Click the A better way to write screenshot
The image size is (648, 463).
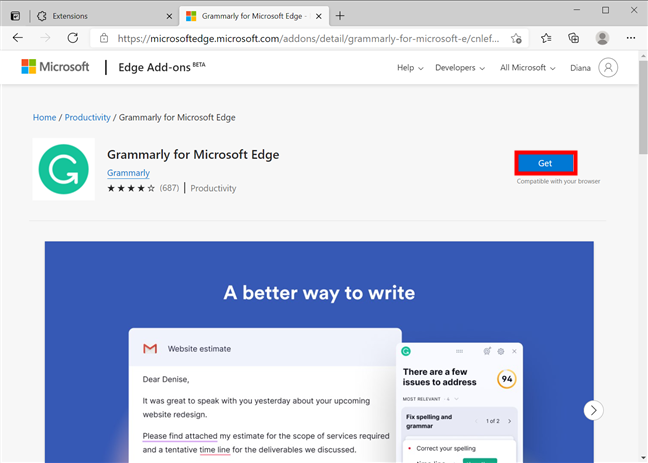click(319, 352)
